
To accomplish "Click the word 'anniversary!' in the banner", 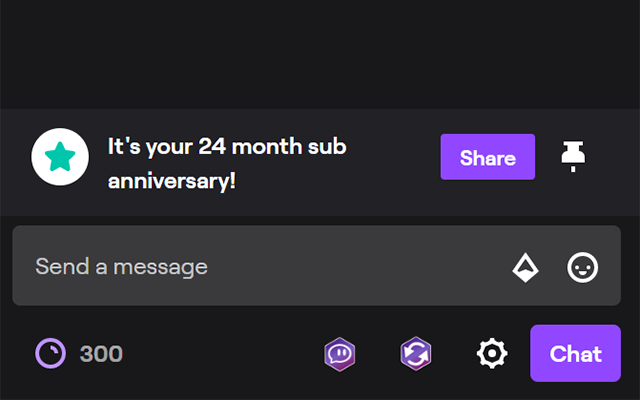I will 172,181.
